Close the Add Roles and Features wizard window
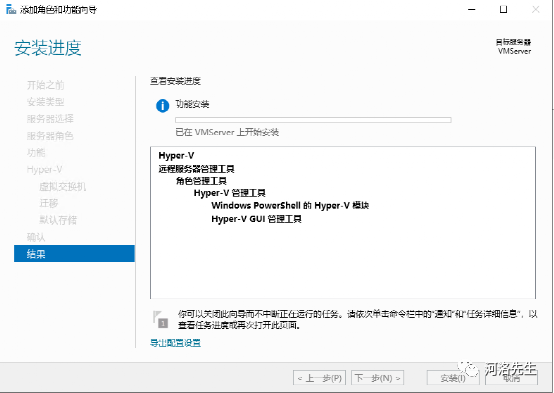This screenshot has width=554, height=393. (x=536, y=10)
